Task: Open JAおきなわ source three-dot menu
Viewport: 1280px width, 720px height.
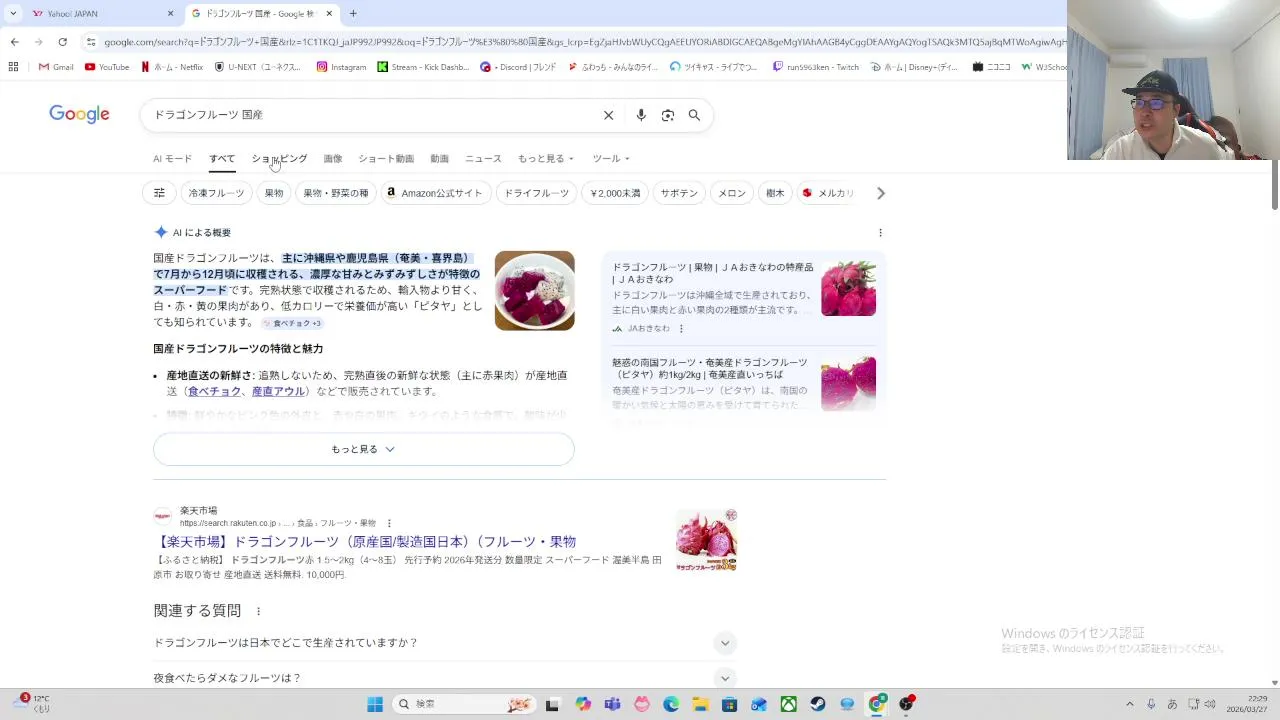Action: click(x=681, y=329)
